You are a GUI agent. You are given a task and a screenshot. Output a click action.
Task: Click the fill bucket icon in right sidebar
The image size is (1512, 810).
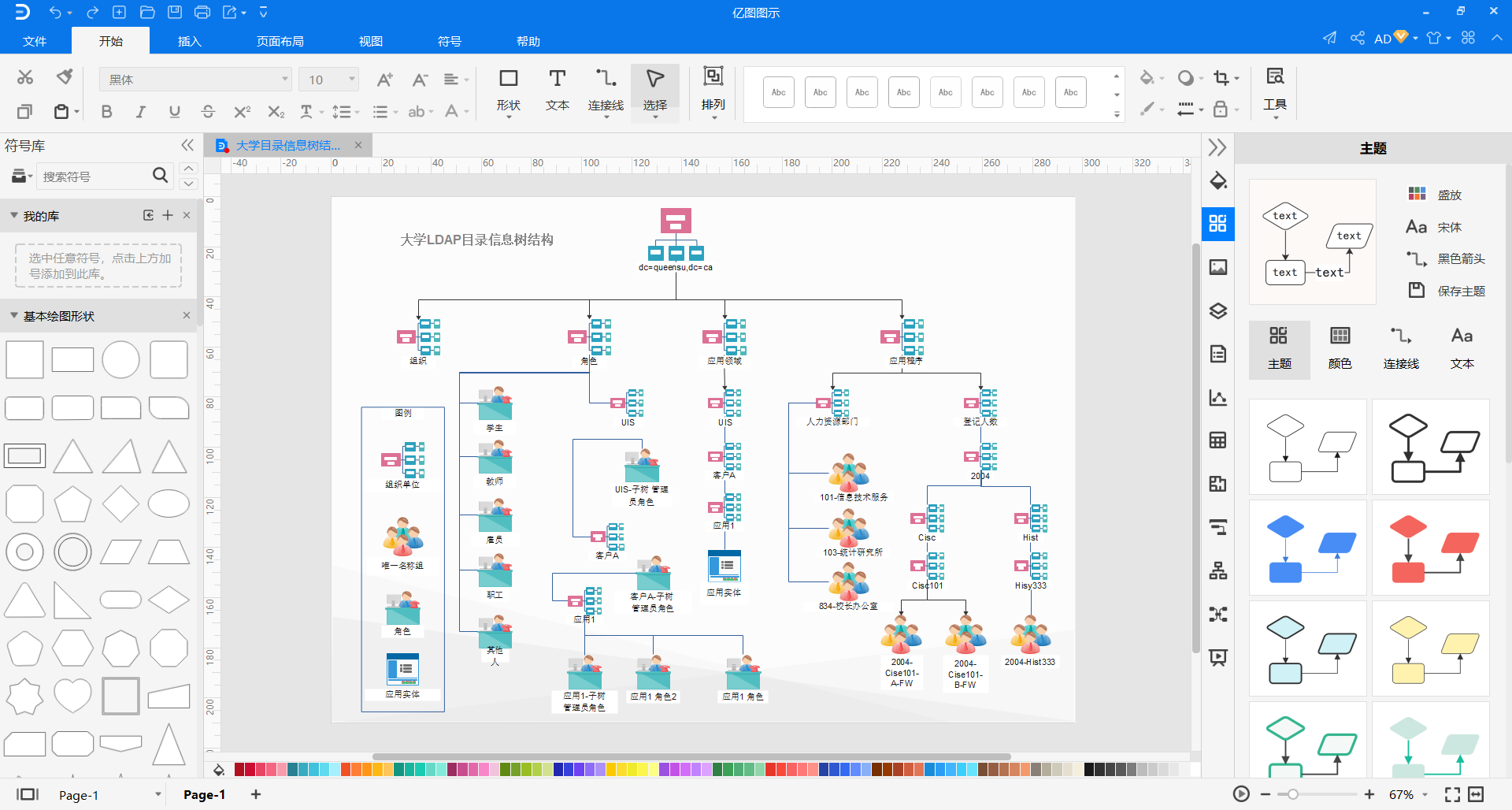(1217, 180)
